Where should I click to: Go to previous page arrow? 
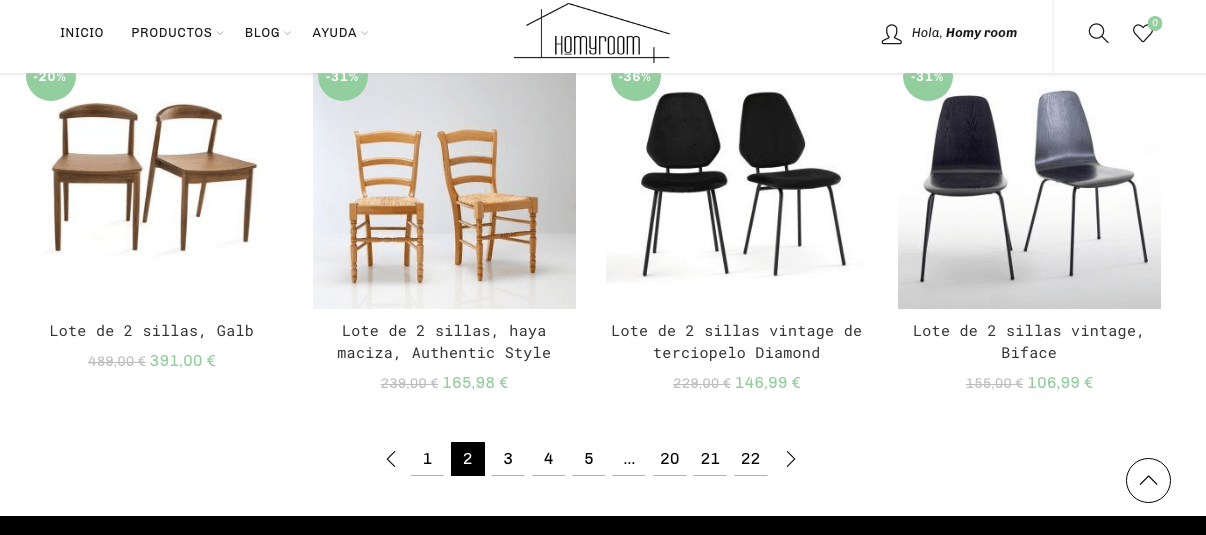[391, 459]
